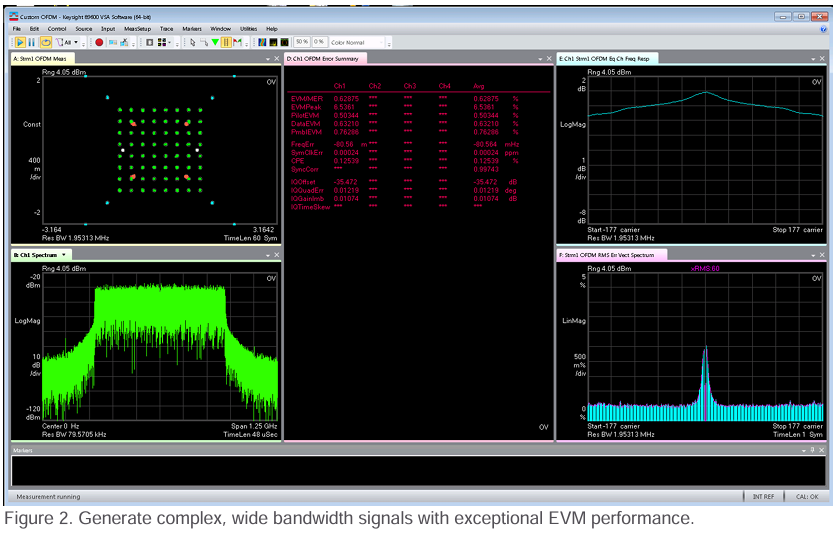The image size is (839, 533).
Task: Click the Markers panel auto-hide pin icon
Action: click(x=812, y=451)
